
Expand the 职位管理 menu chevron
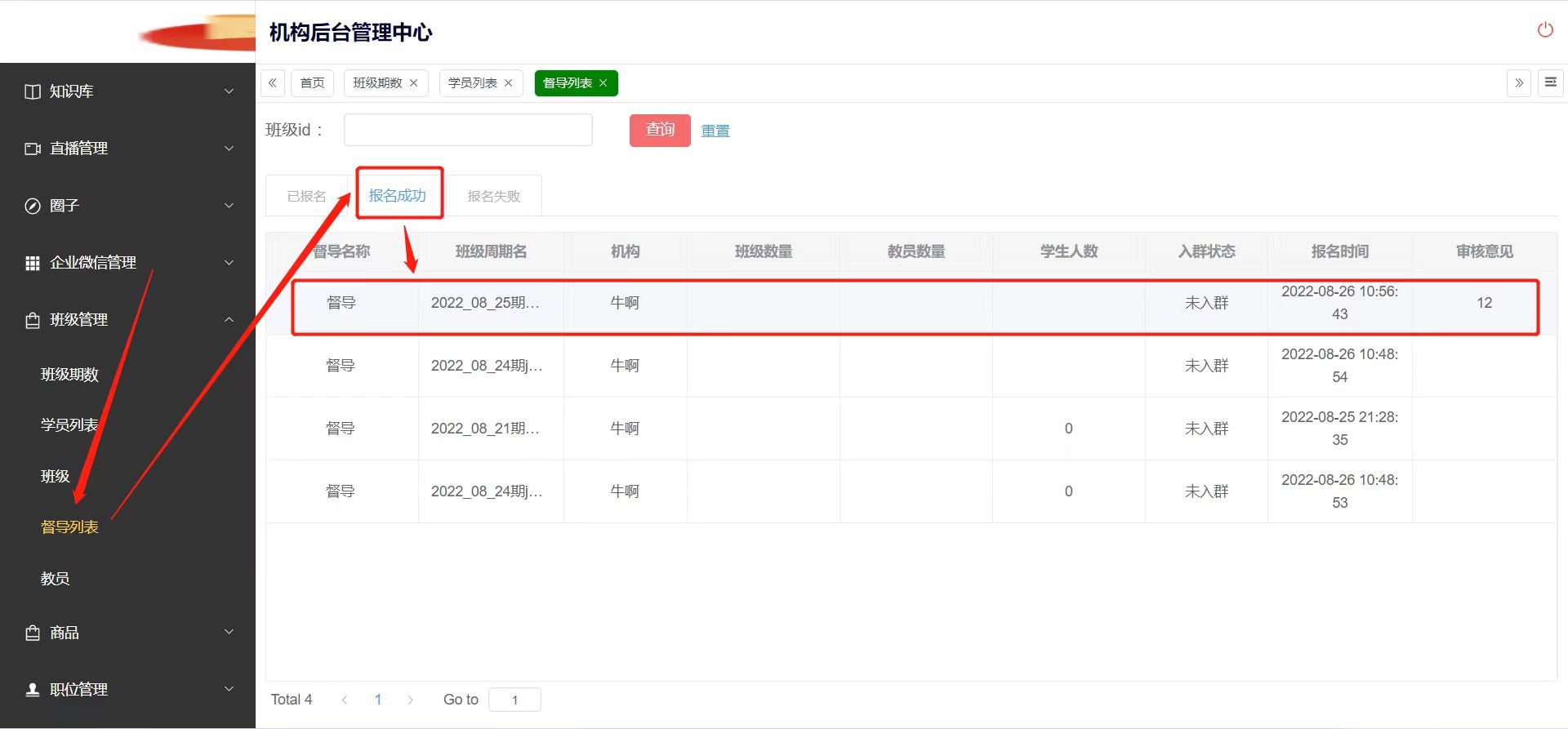click(229, 689)
